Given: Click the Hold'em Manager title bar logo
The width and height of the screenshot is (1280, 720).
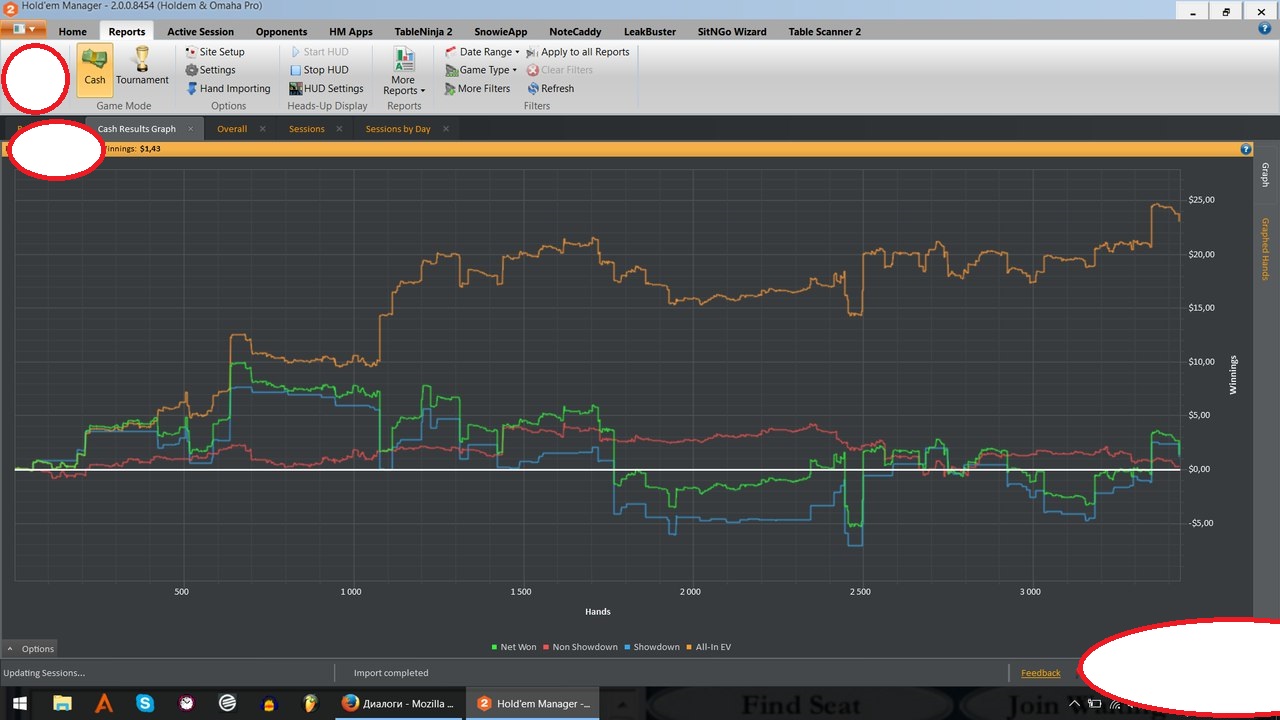Looking at the screenshot, I should [x=10, y=9].
